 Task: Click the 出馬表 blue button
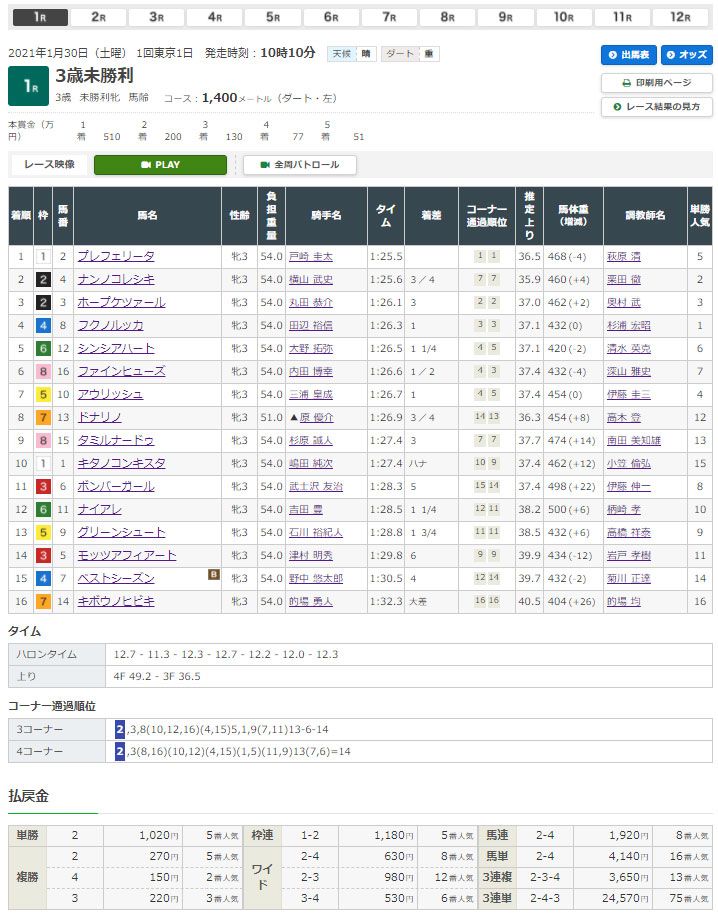pyautogui.click(x=628, y=55)
